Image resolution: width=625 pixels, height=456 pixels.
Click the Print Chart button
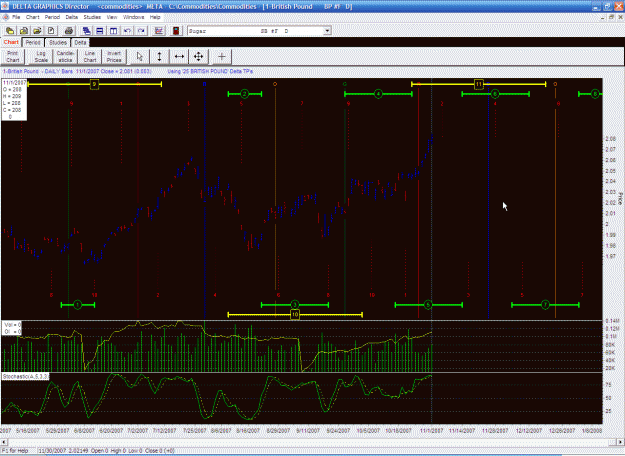13,57
